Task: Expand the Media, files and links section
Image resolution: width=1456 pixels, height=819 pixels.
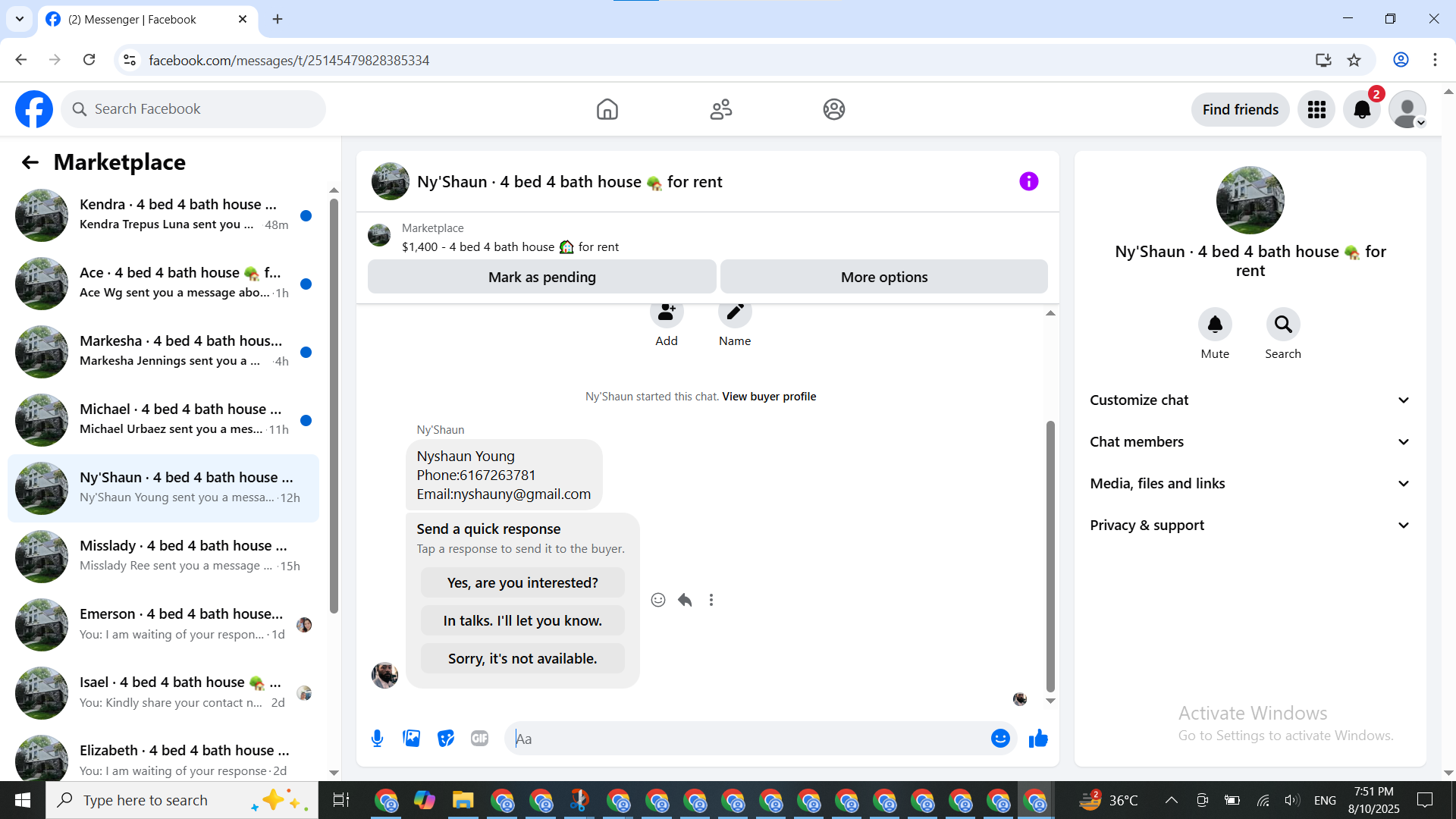Action: (x=1250, y=484)
